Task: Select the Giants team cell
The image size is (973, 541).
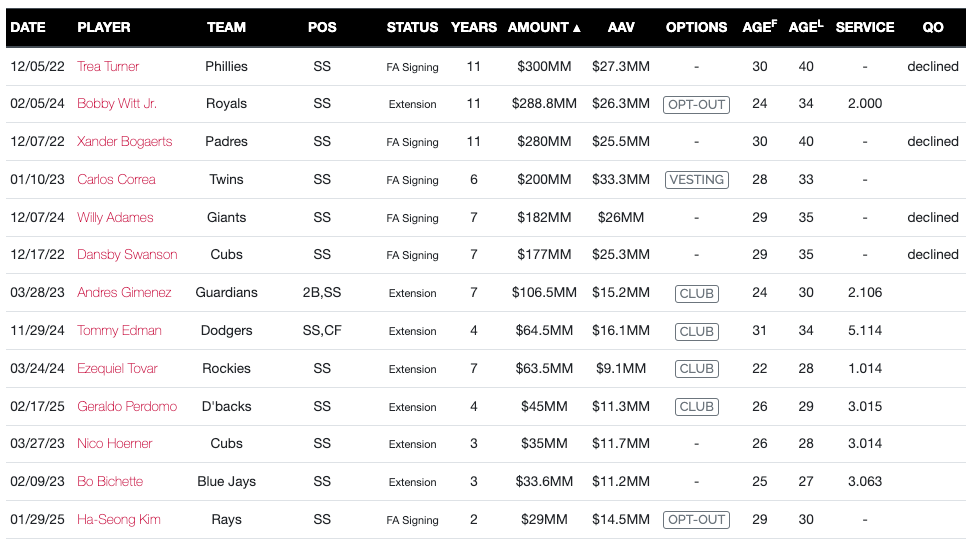Action: point(226,217)
